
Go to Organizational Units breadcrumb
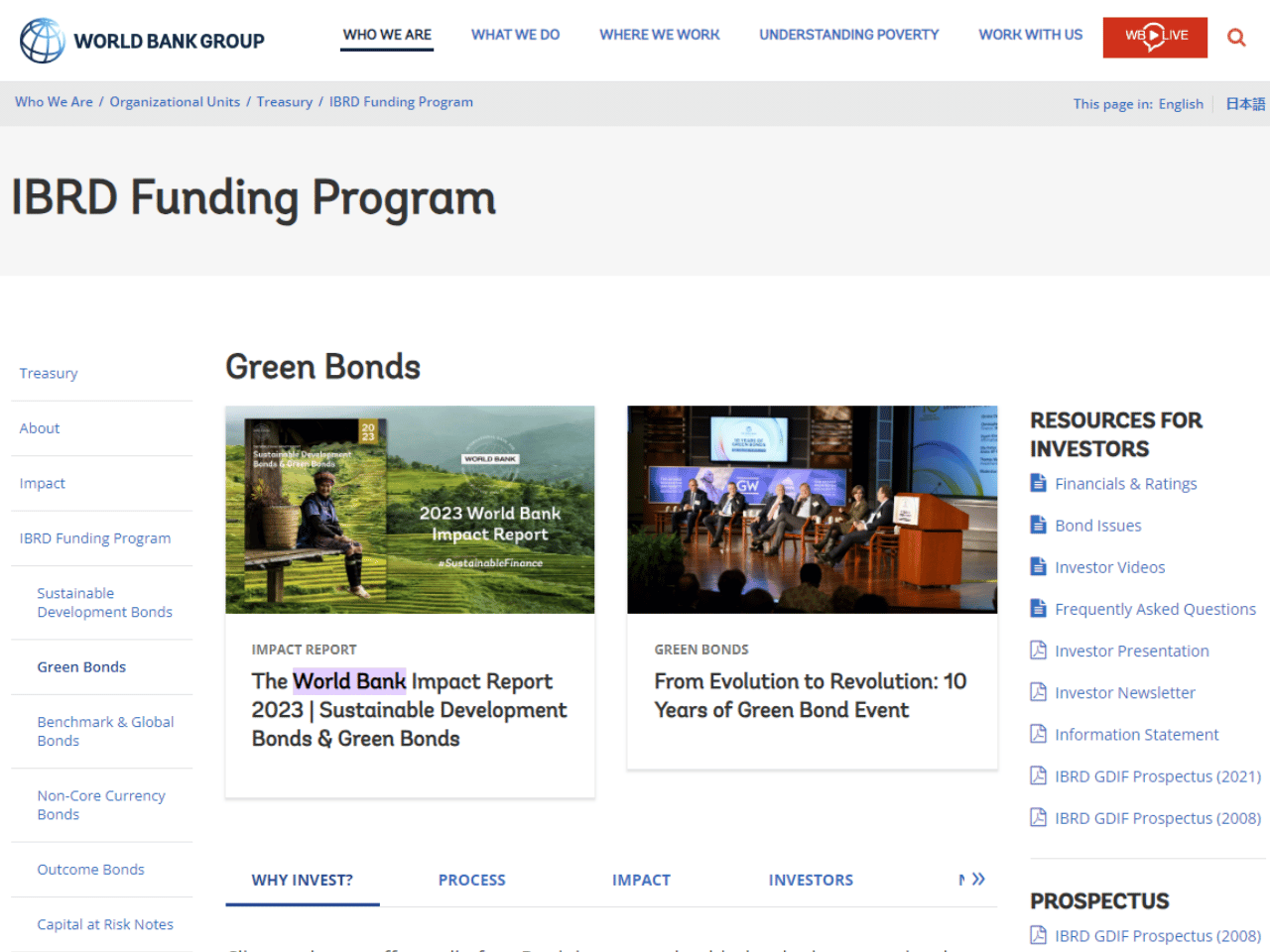pyautogui.click(x=175, y=102)
